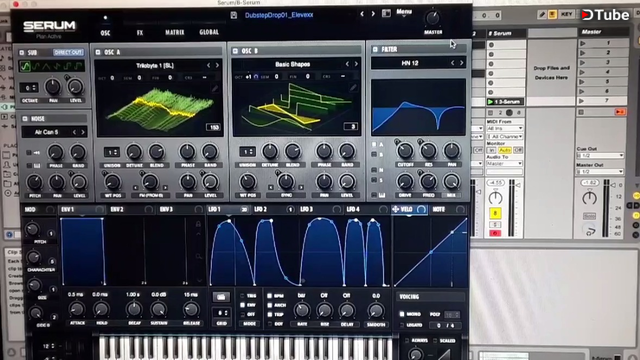
Task: Next filter type arrow after HN 12
Action: point(462,63)
